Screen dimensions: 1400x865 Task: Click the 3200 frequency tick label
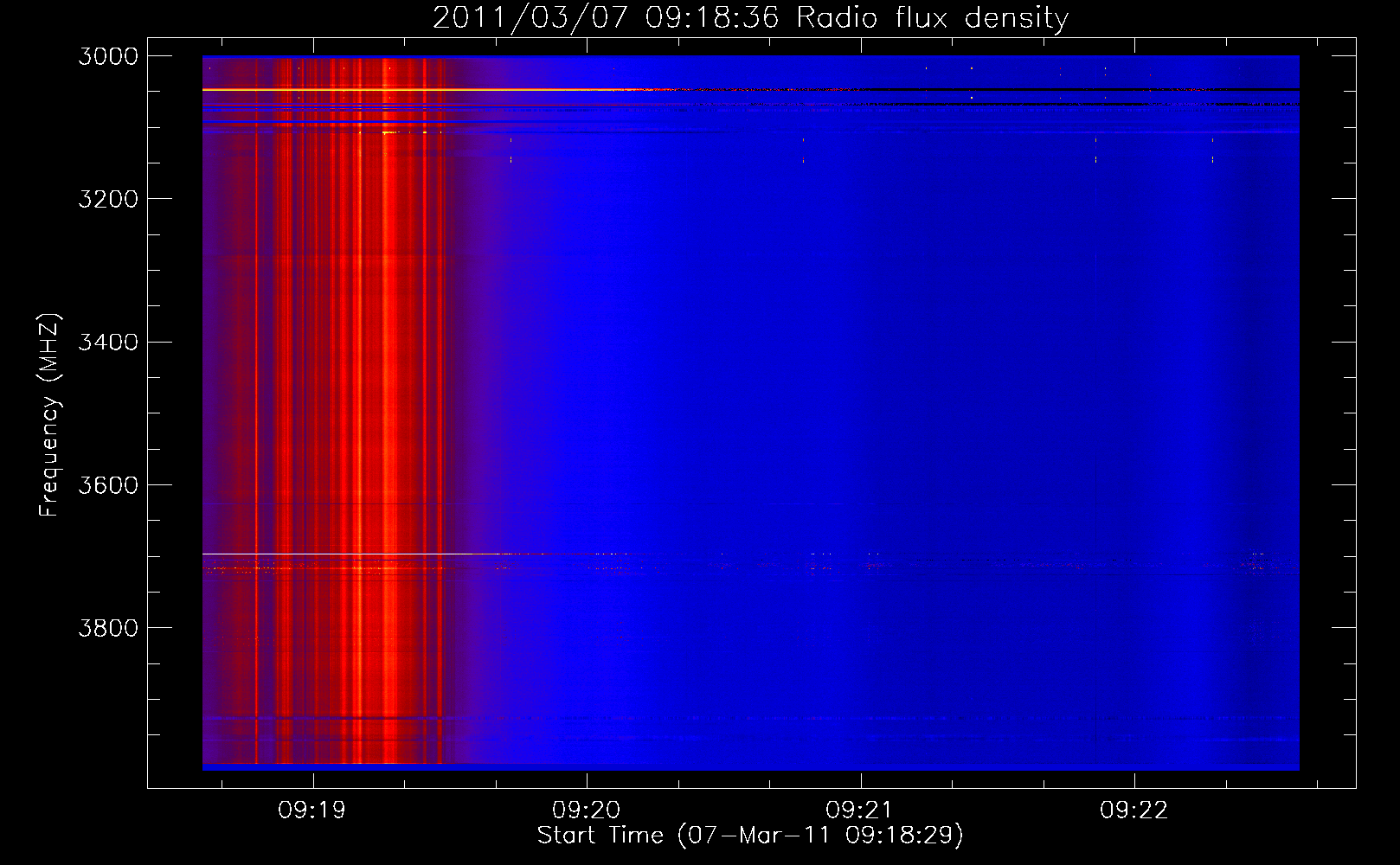coord(108,199)
